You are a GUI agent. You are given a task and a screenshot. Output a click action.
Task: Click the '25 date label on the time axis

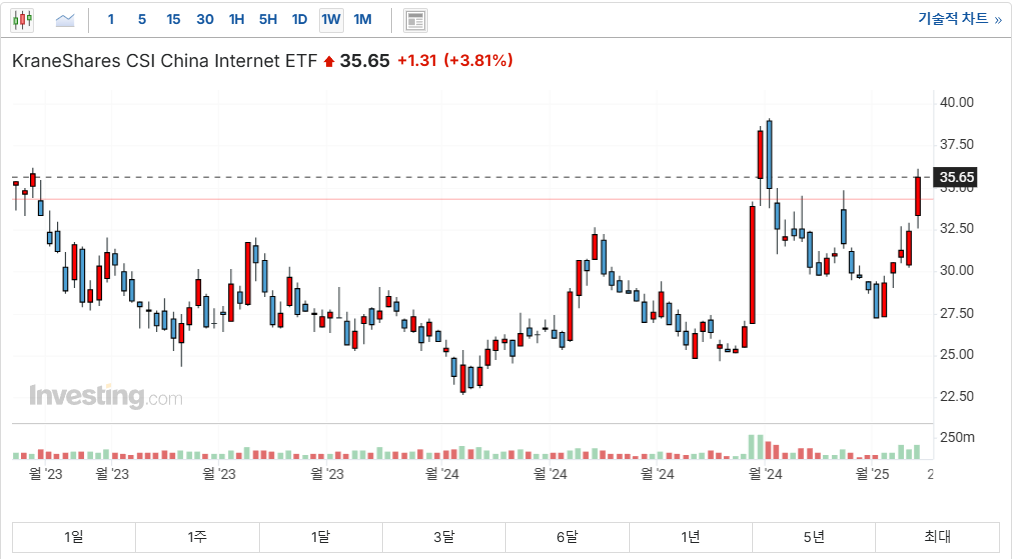click(x=872, y=474)
